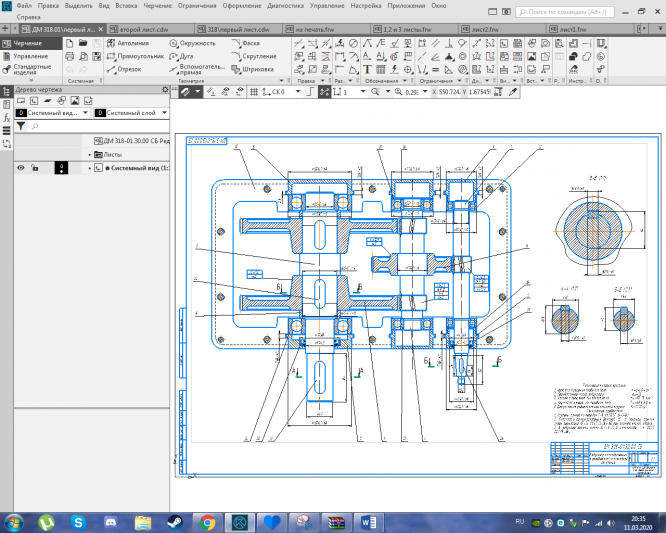Toggle the lock icon for Системный вид
Screen dimensions: 666x533
tap(35, 168)
